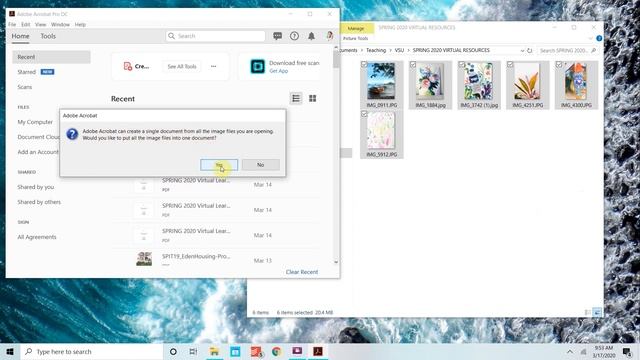Open the SPIT19_EdenHousing-Pro recent file

[196, 256]
